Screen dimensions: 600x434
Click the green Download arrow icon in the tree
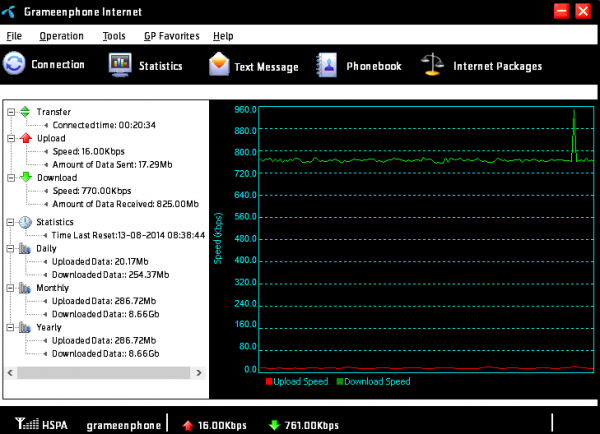pos(26,177)
